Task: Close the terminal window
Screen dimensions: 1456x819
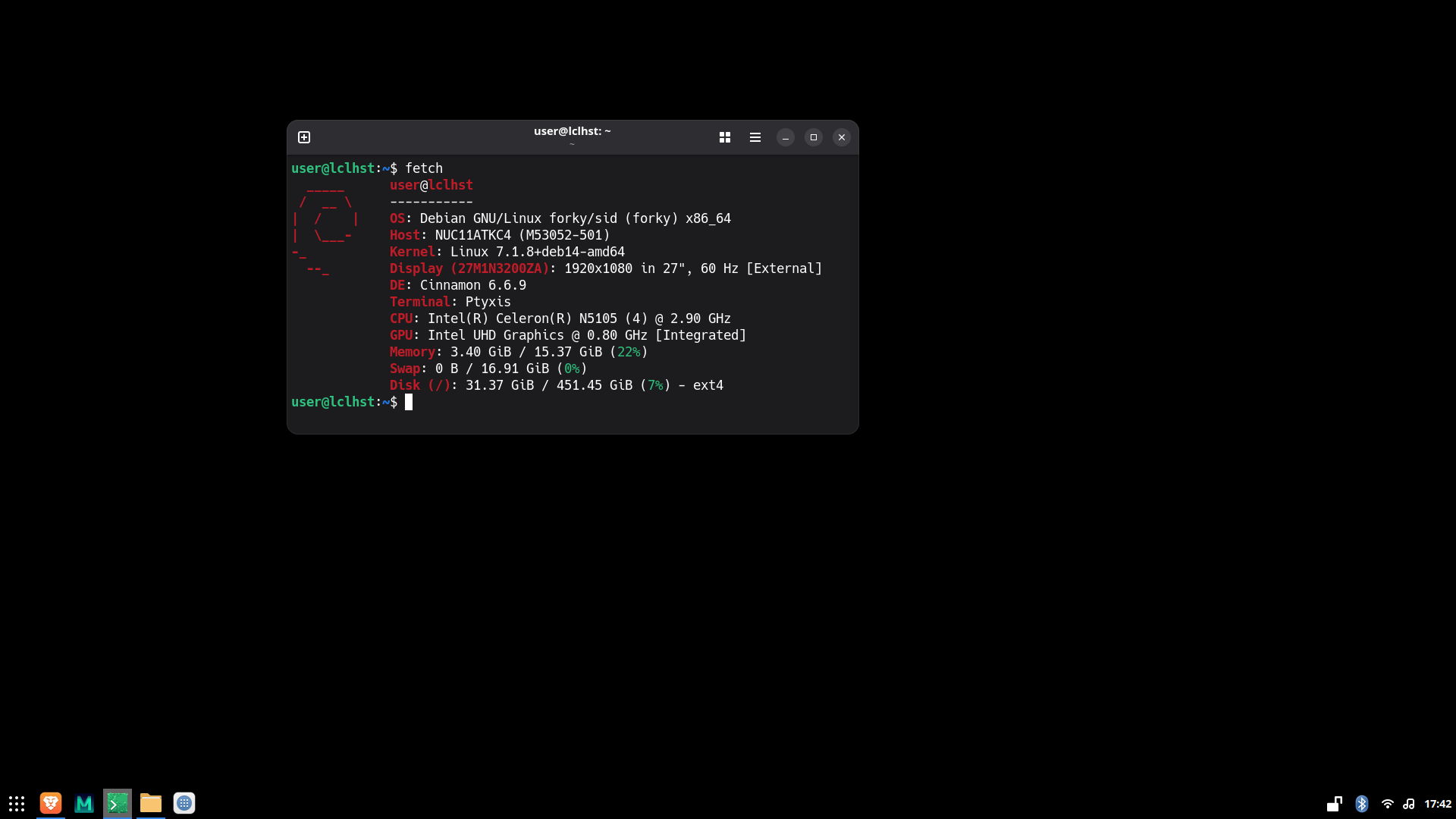Action: (x=842, y=137)
